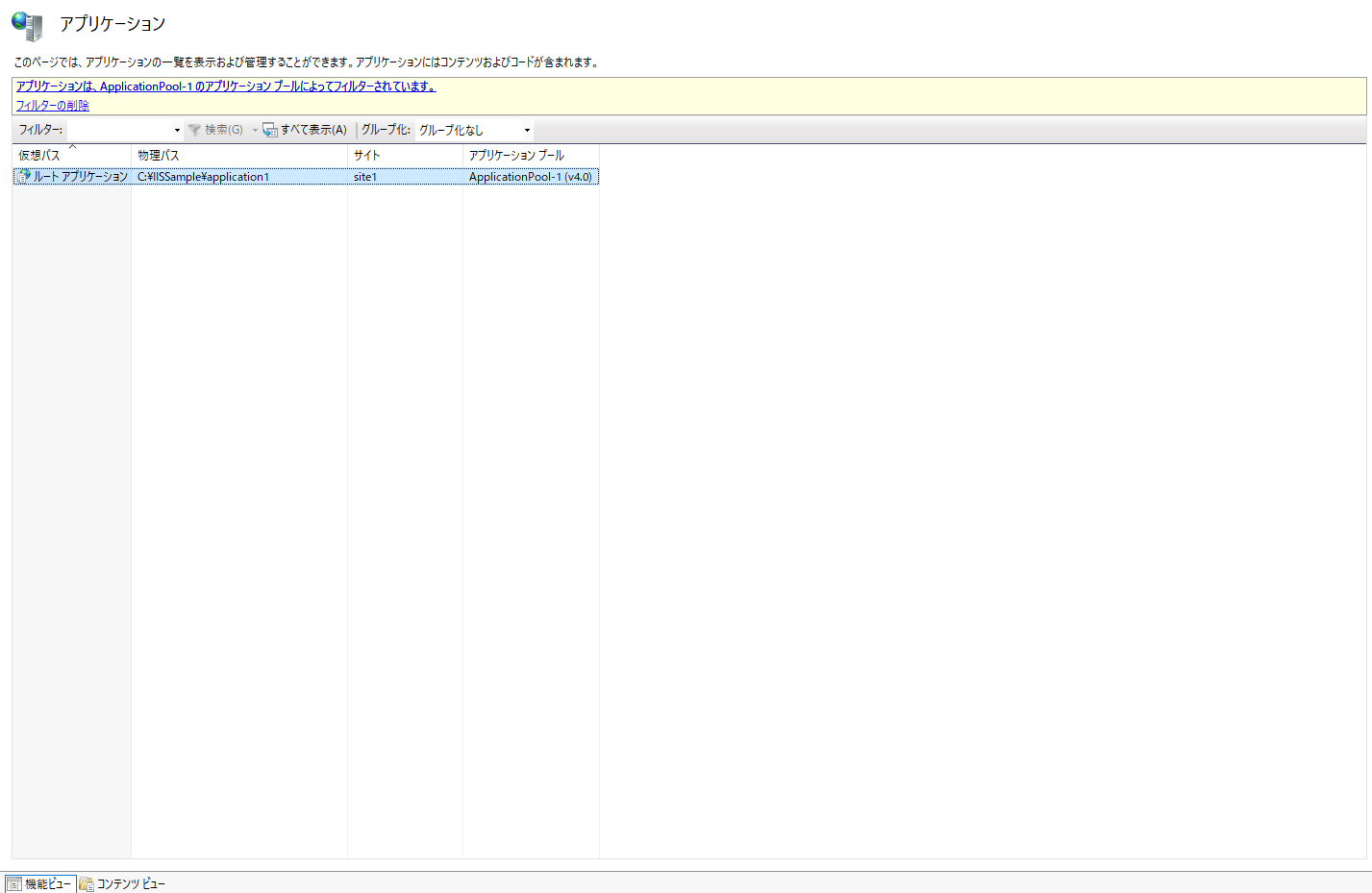Click the アプリケーション page title
Viewport: 1372px width, 893px height.
112,24
